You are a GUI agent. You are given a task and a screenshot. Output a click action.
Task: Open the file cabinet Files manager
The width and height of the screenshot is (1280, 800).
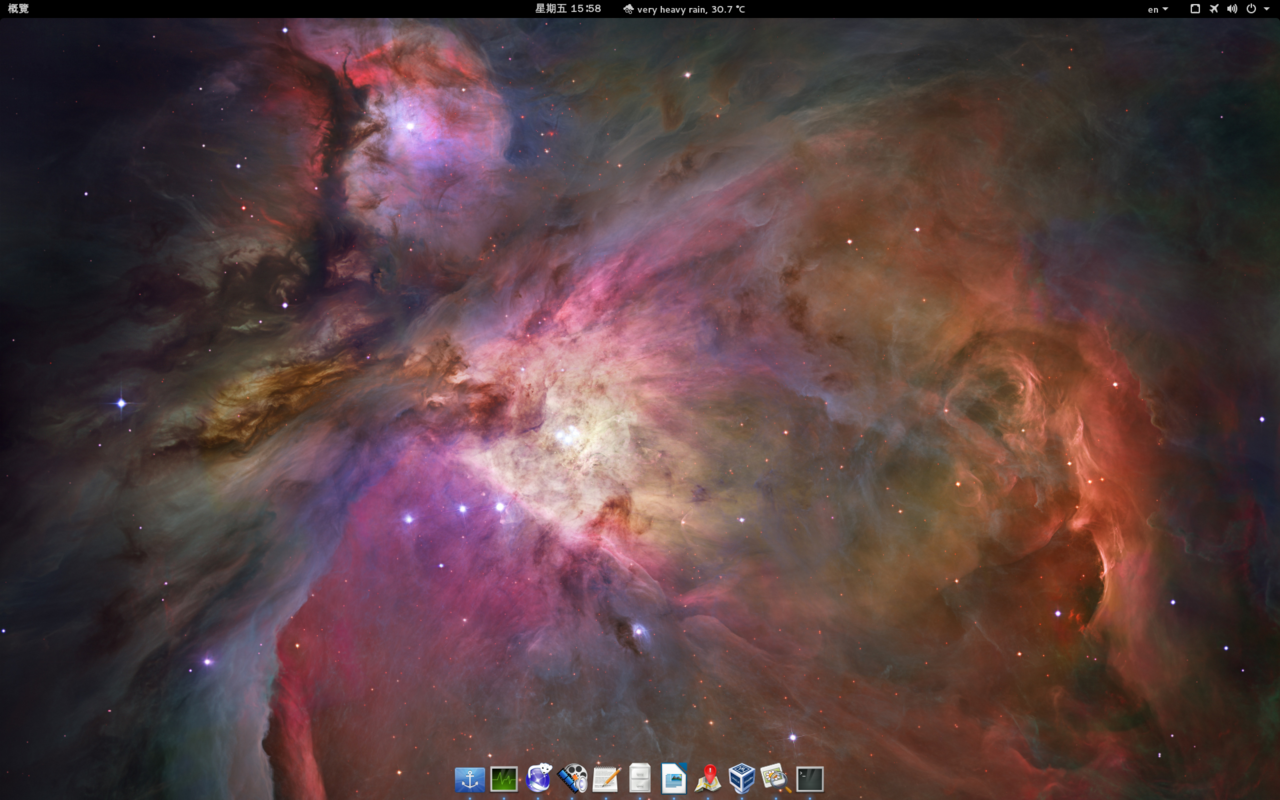coord(640,779)
